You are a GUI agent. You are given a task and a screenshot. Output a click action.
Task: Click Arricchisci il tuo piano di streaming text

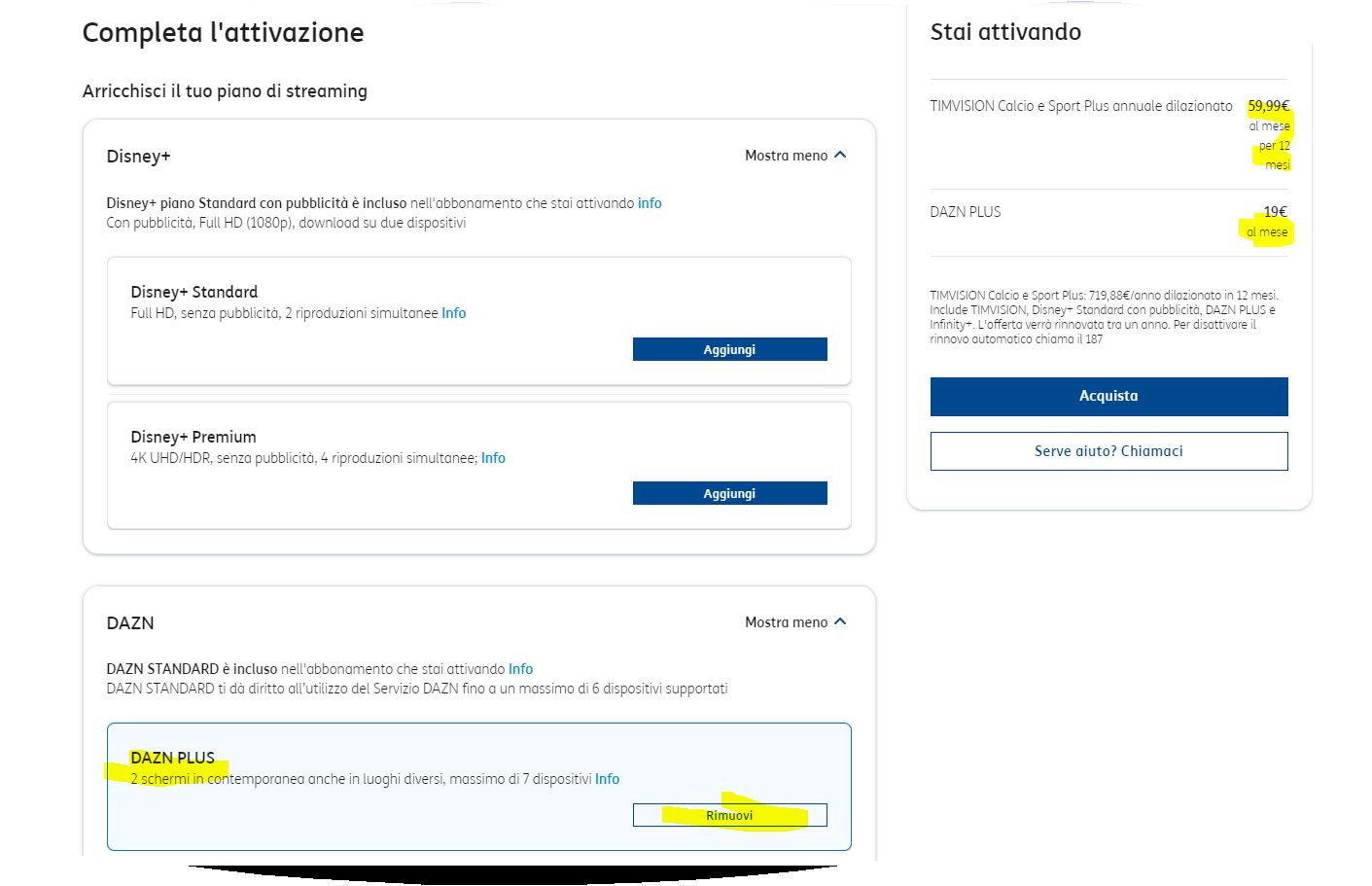(x=225, y=91)
